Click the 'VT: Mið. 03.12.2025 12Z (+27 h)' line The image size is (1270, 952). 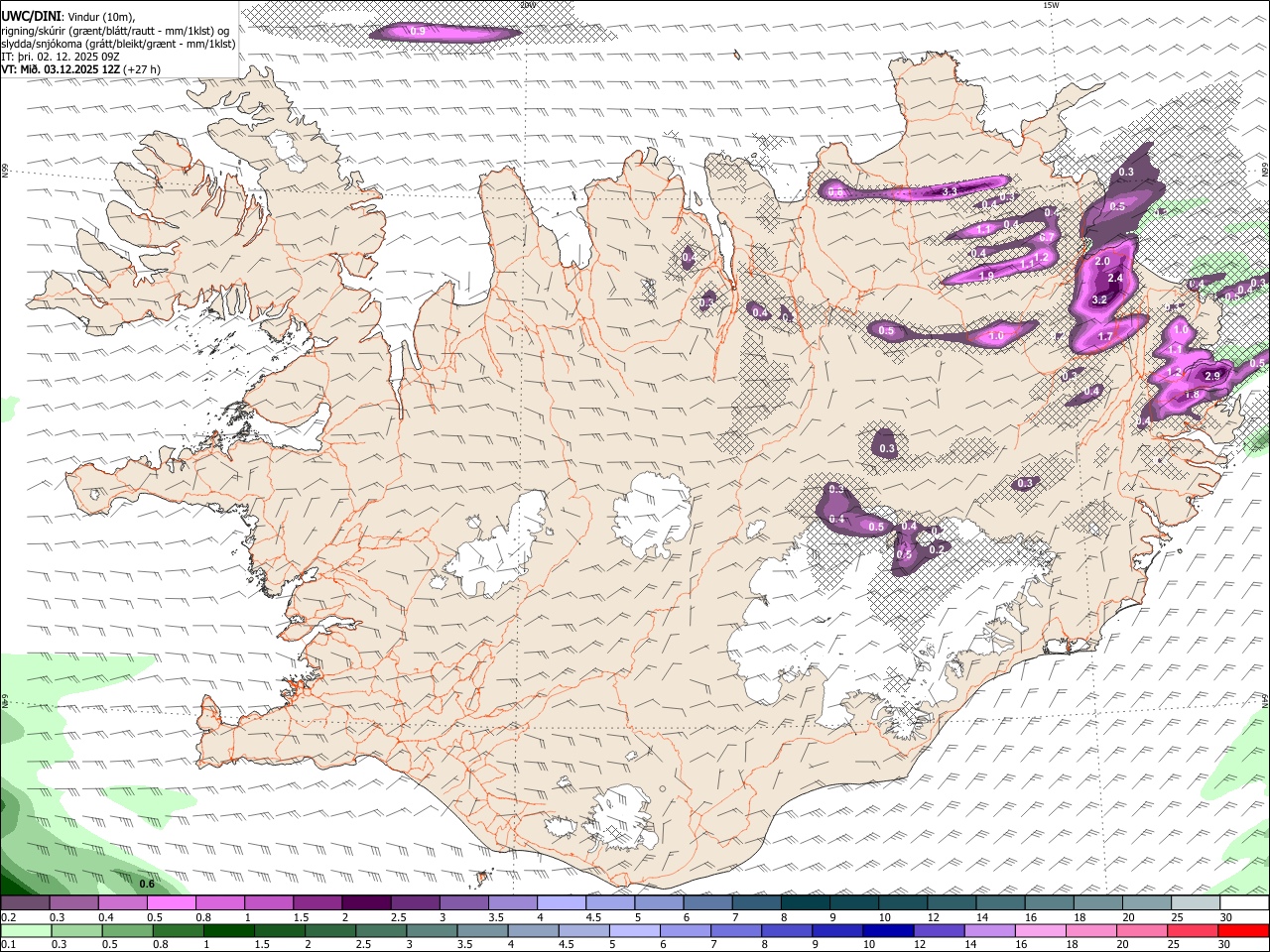coord(81,69)
